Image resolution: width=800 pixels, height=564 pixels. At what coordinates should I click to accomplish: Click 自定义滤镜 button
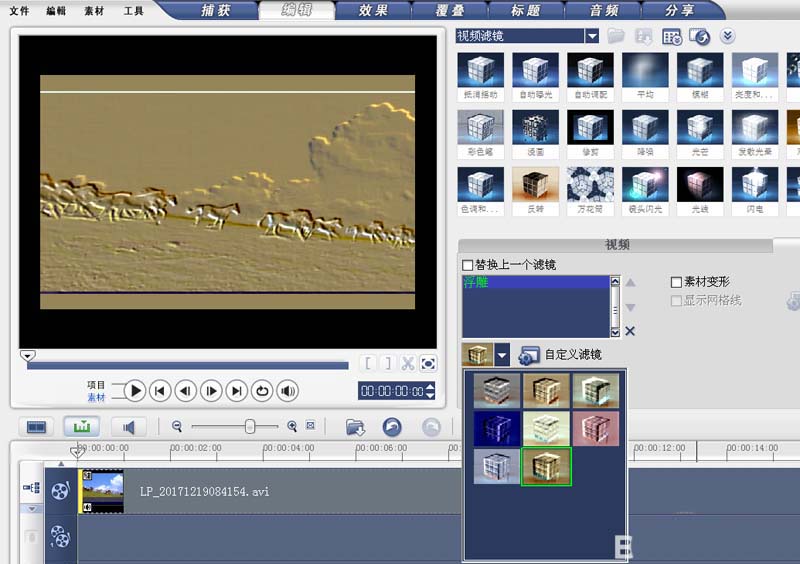[561, 355]
